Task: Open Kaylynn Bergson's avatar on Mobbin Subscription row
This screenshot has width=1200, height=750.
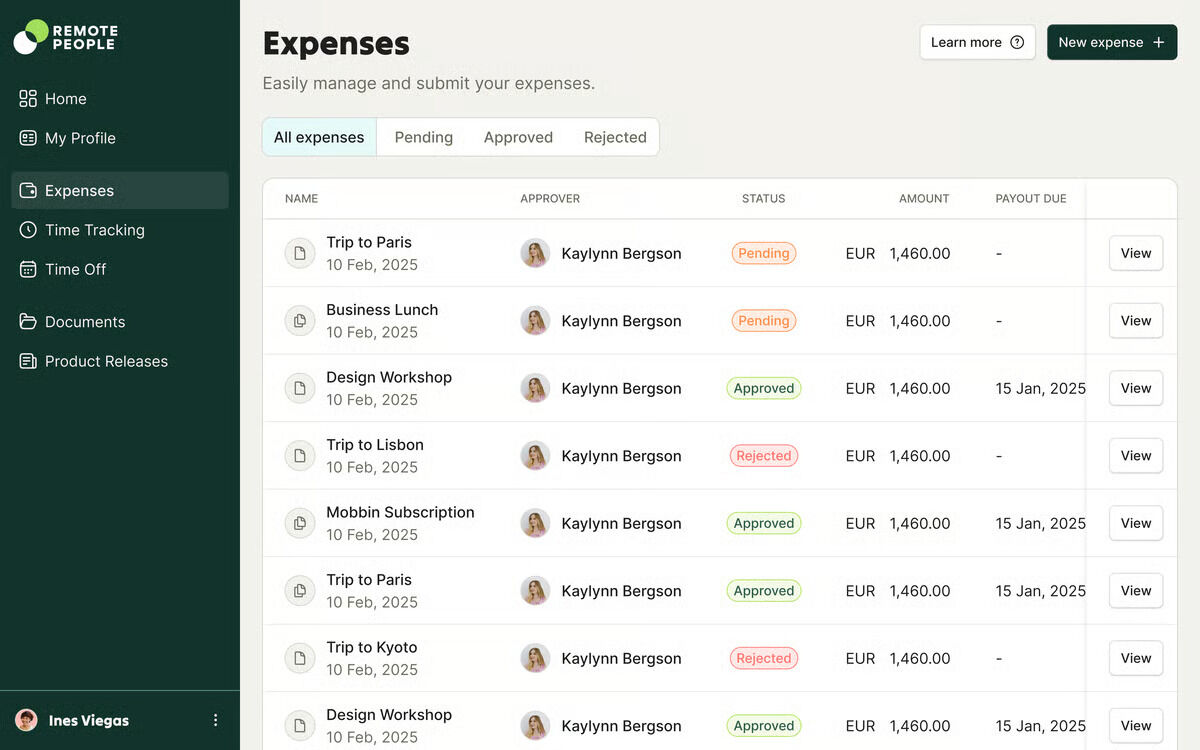Action: point(535,523)
